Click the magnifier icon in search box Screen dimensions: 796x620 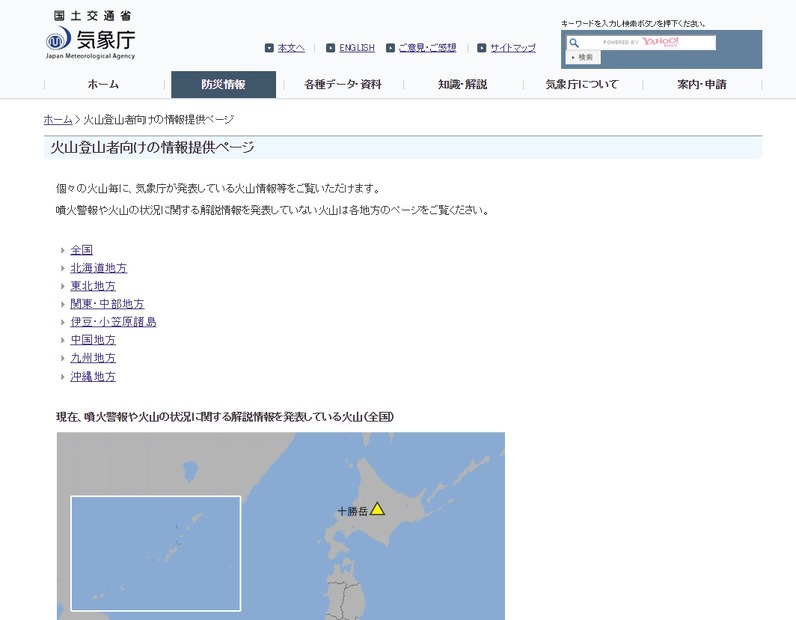pyautogui.click(x=574, y=43)
